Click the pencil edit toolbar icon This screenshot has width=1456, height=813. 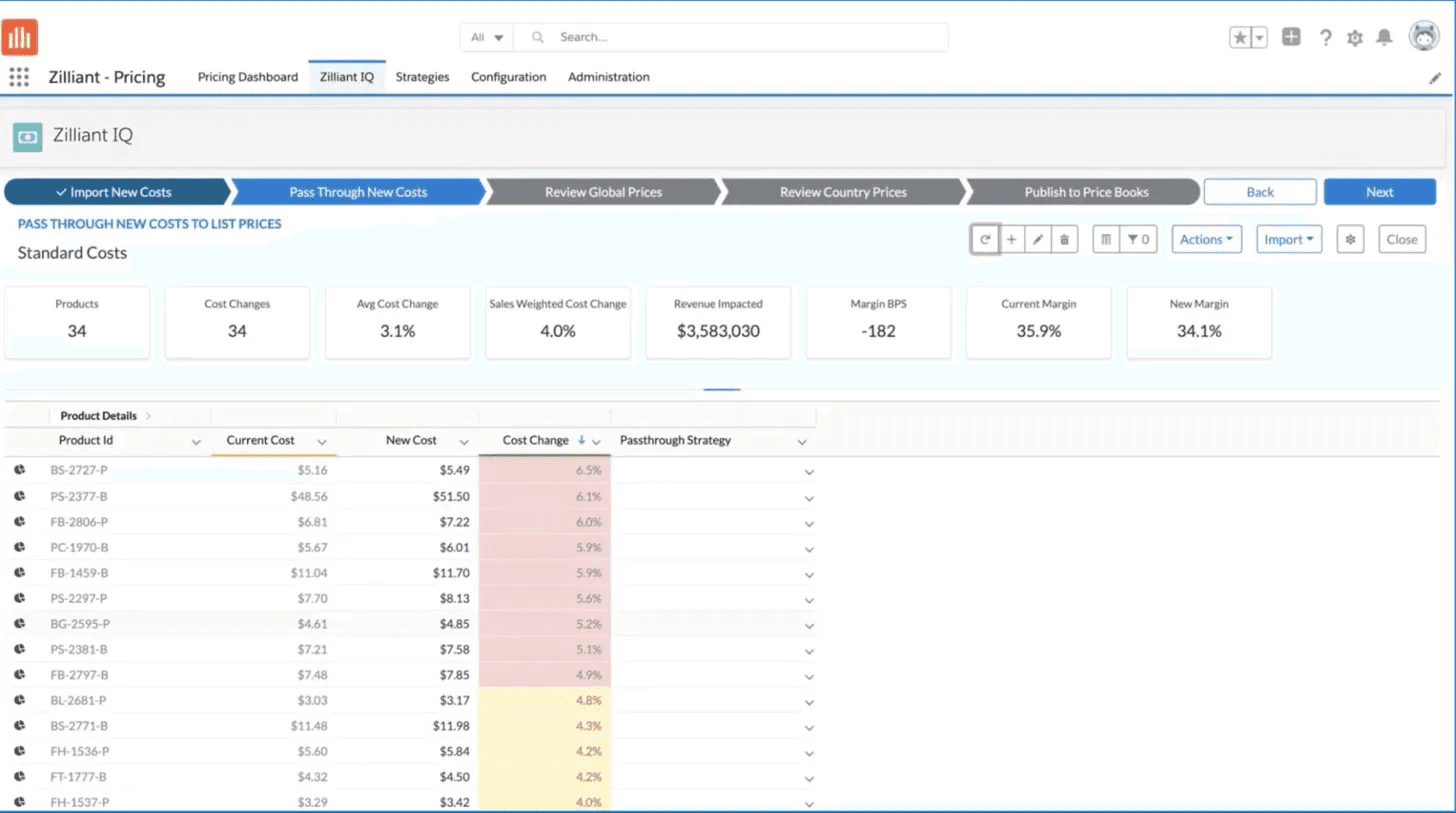(x=1038, y=240)
